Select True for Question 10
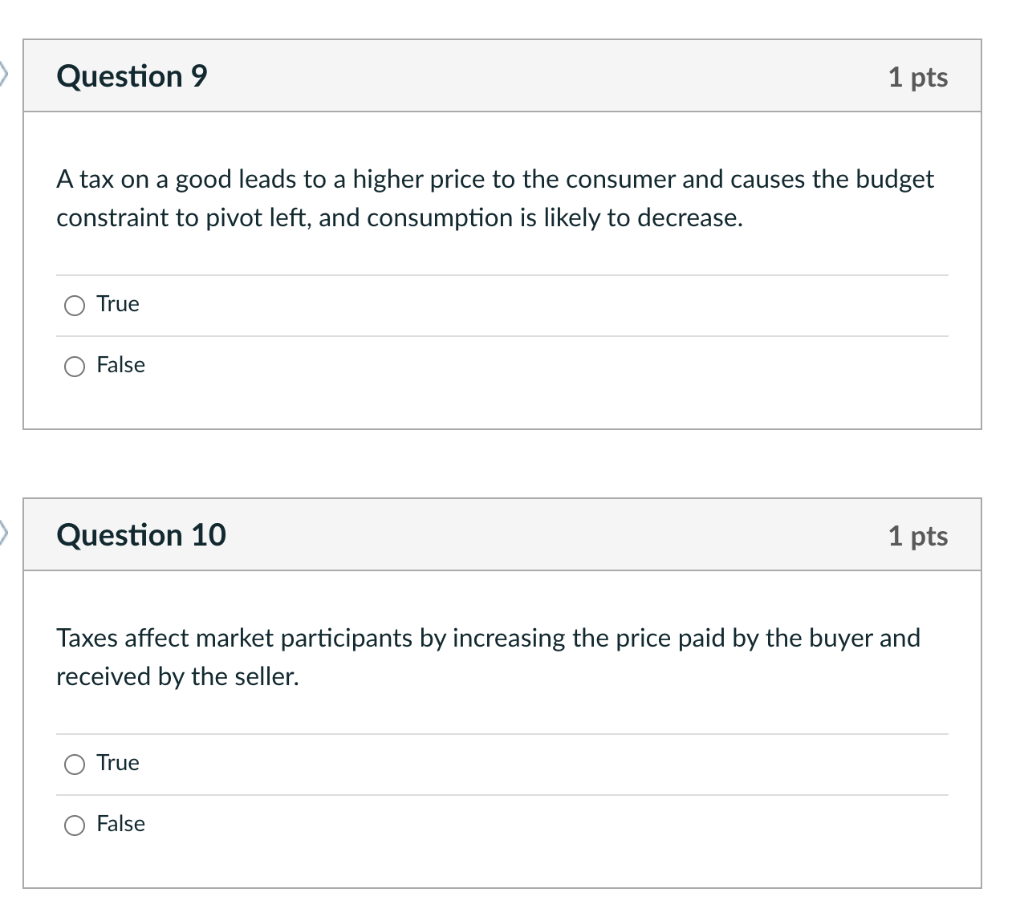The image size is (1024, 921). (74, 765)
